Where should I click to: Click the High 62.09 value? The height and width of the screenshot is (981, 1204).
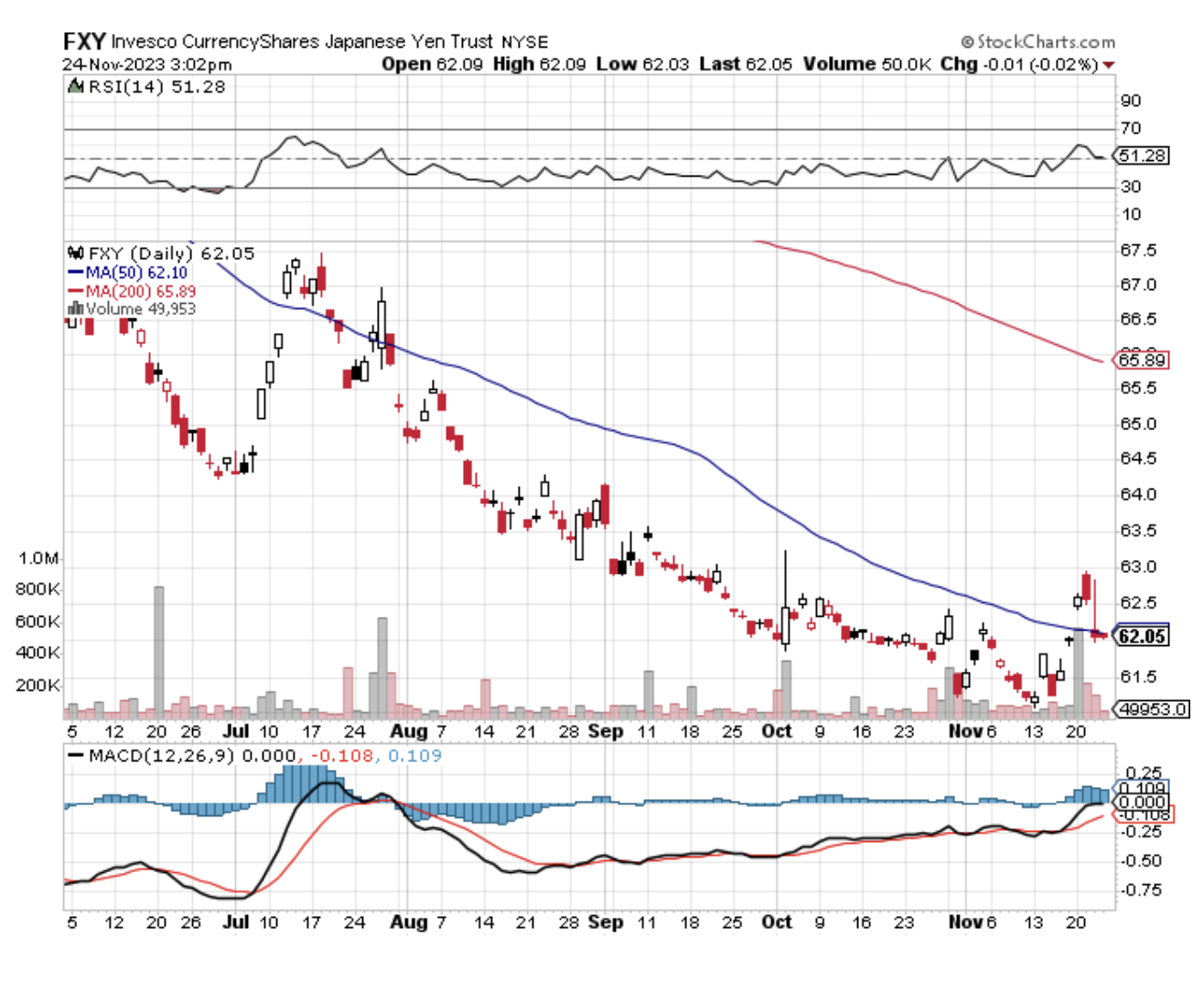[x=540, y=64]
